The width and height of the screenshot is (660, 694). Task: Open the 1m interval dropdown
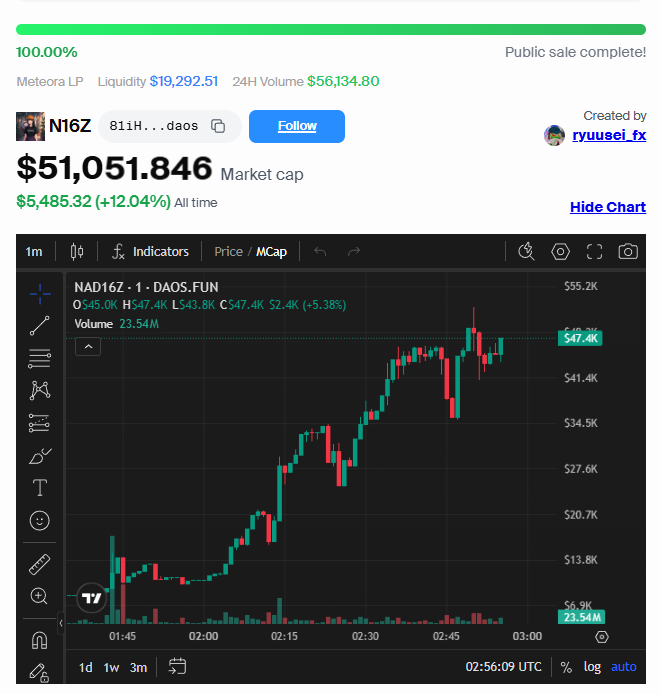[34, 251]
